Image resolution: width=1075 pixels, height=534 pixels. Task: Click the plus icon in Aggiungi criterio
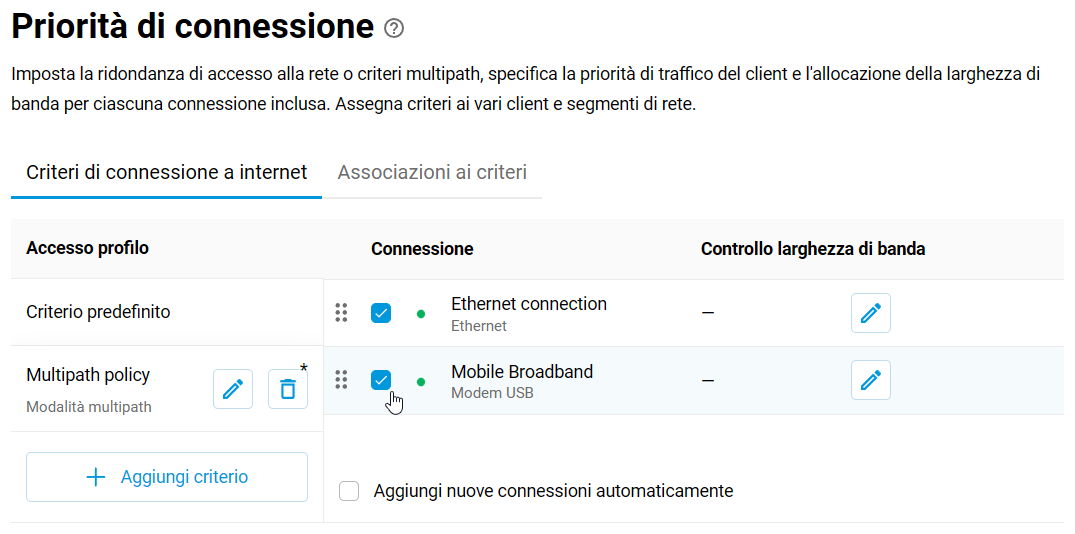coord(96,477)
